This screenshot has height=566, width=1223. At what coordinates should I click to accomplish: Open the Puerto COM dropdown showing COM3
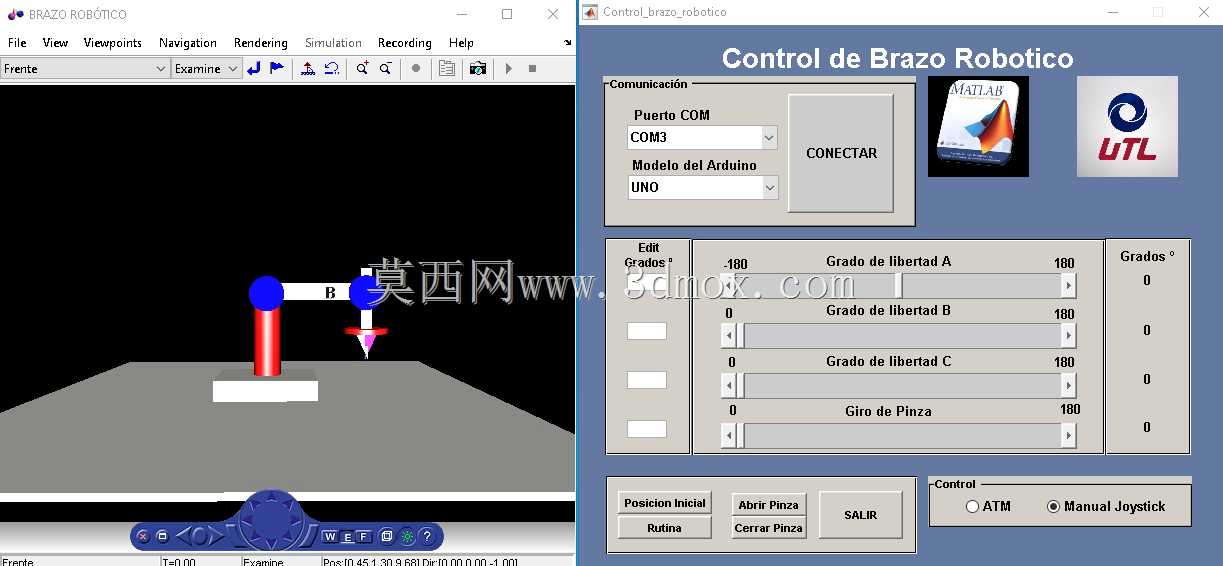(x=702, y=137)
